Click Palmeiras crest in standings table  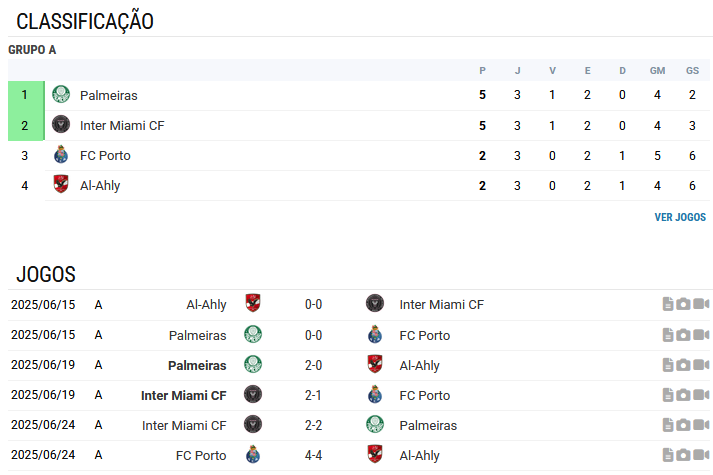coord(61,95)
